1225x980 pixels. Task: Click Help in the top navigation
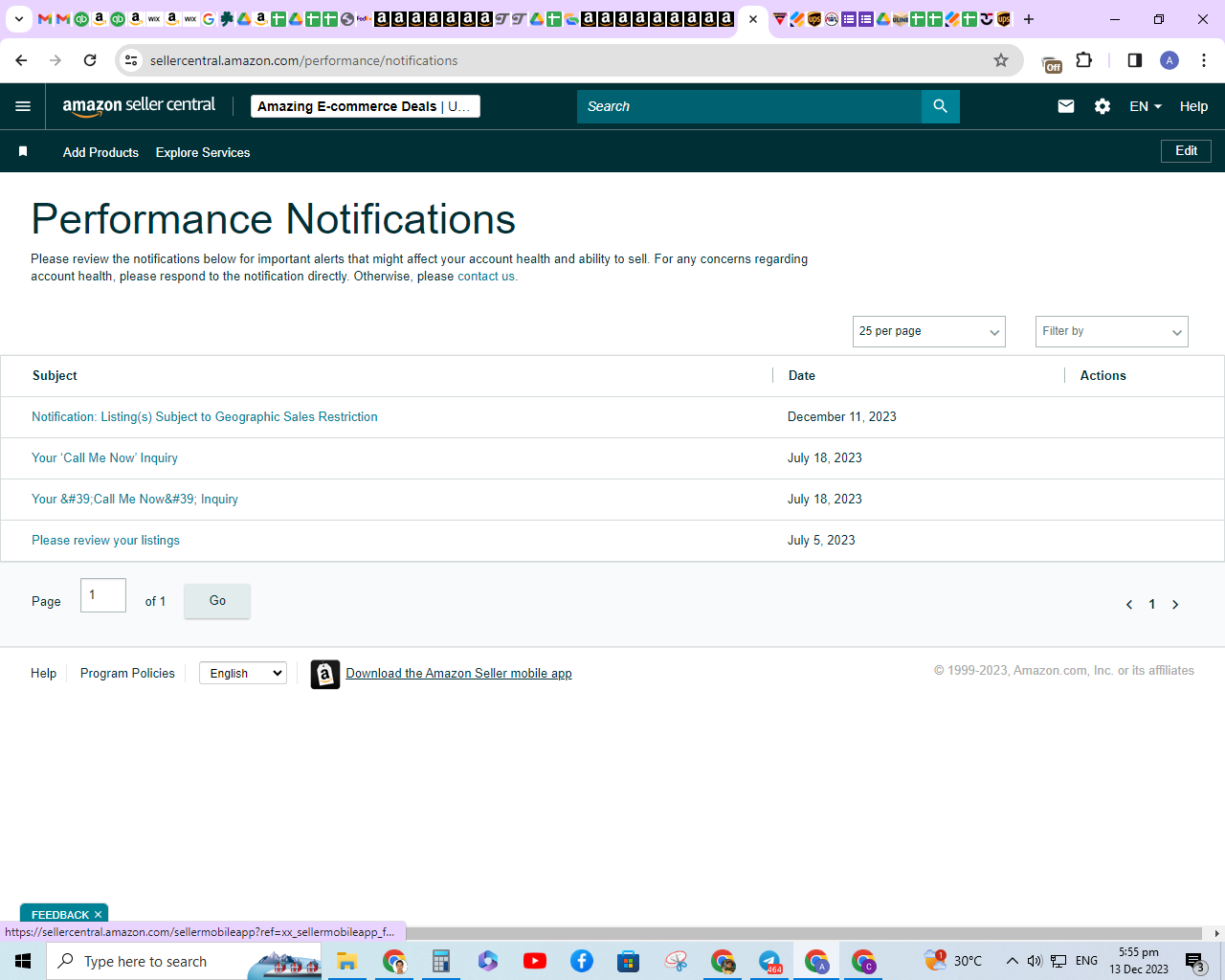1193,106
